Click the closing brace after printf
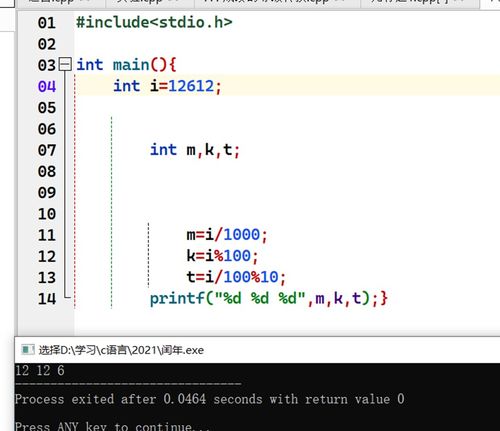Viewport: 500px width, 431px height. click(384, 298)
